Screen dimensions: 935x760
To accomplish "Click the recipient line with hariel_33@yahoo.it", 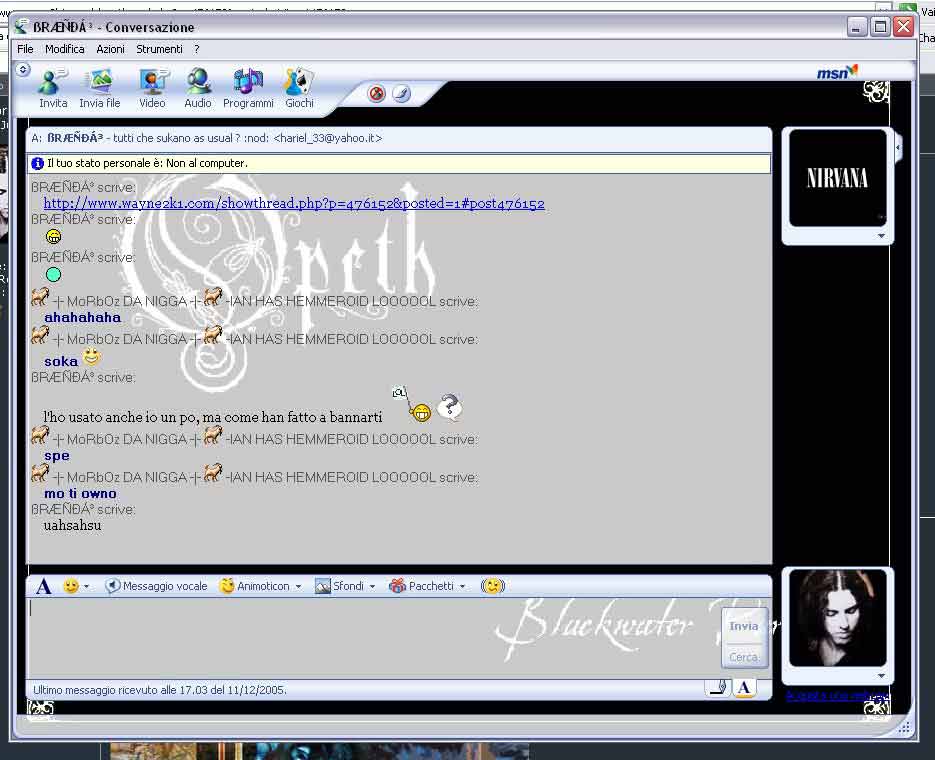I will (x=206, y=138).
